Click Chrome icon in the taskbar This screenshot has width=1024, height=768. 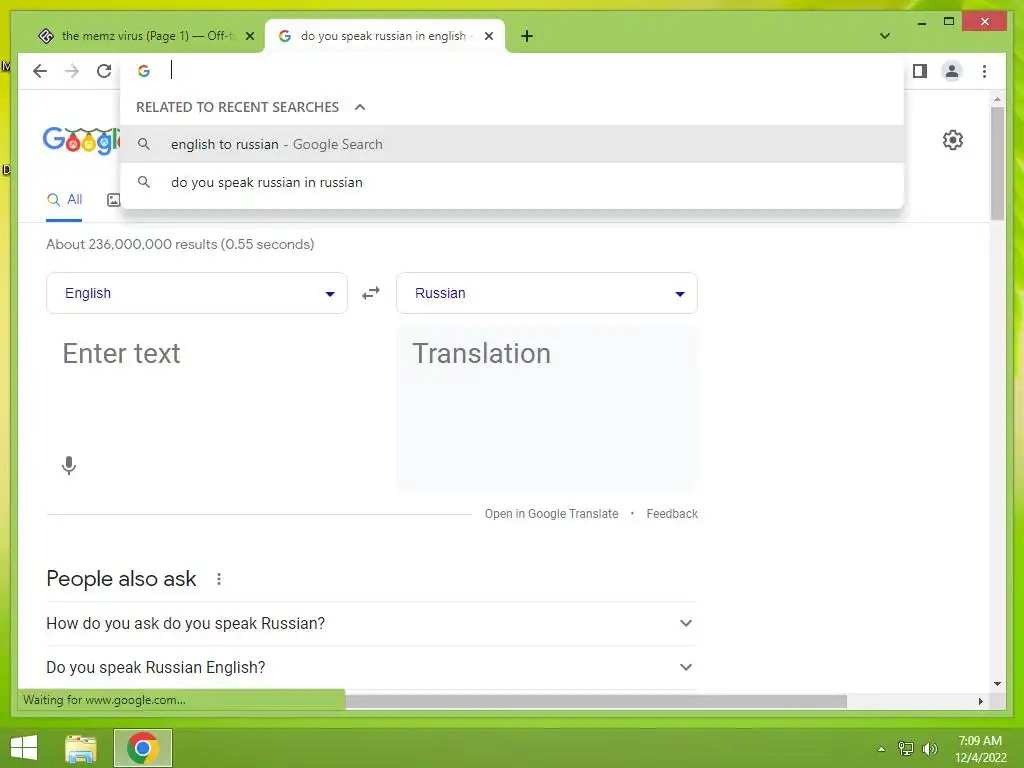pos(143,748)
